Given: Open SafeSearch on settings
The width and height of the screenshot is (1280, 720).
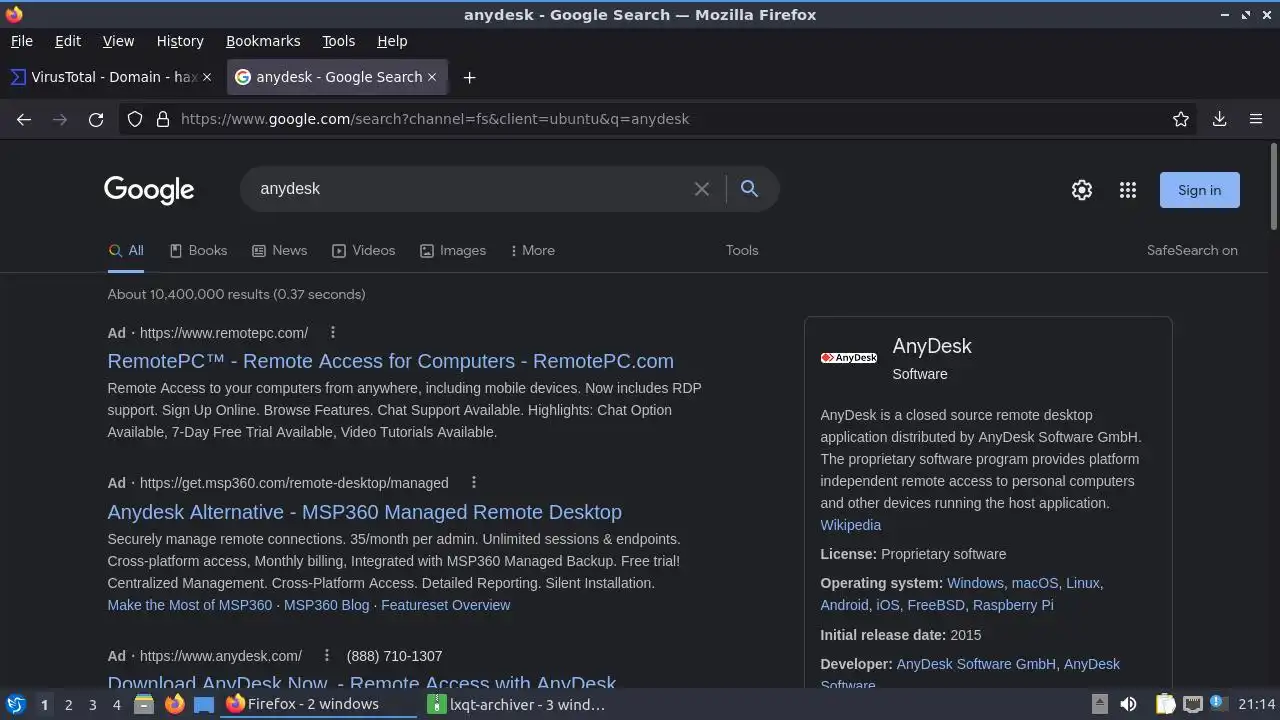Looking at the screenshot, I should coord(1192,250).
